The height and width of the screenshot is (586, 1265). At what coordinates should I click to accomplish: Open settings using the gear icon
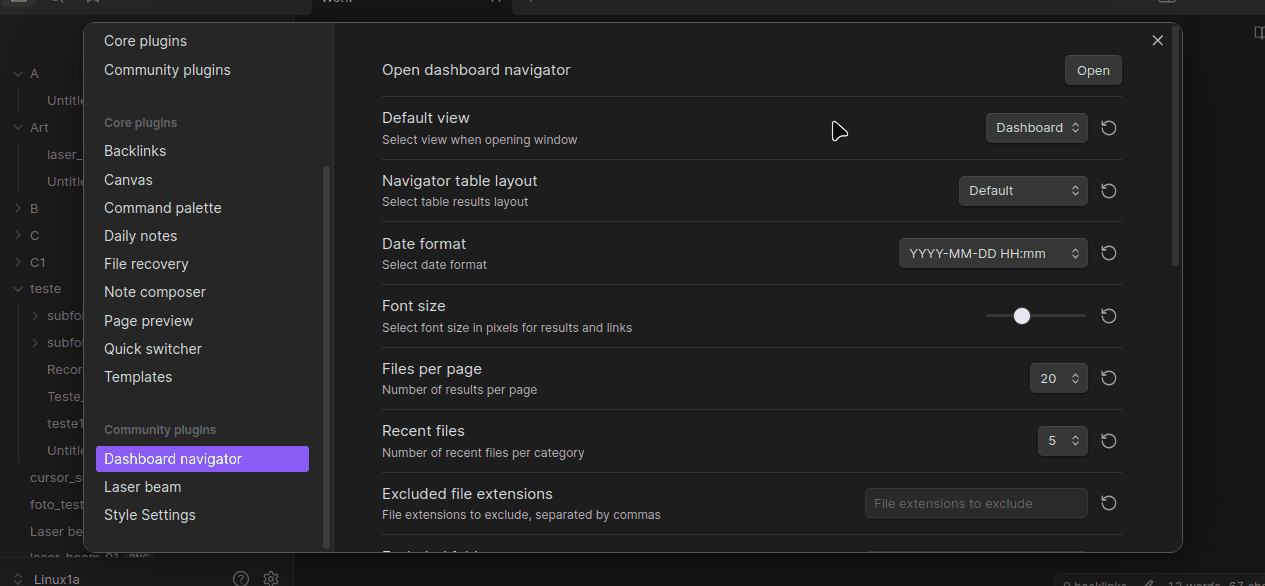pyautogui.click(x=270, y=578)
